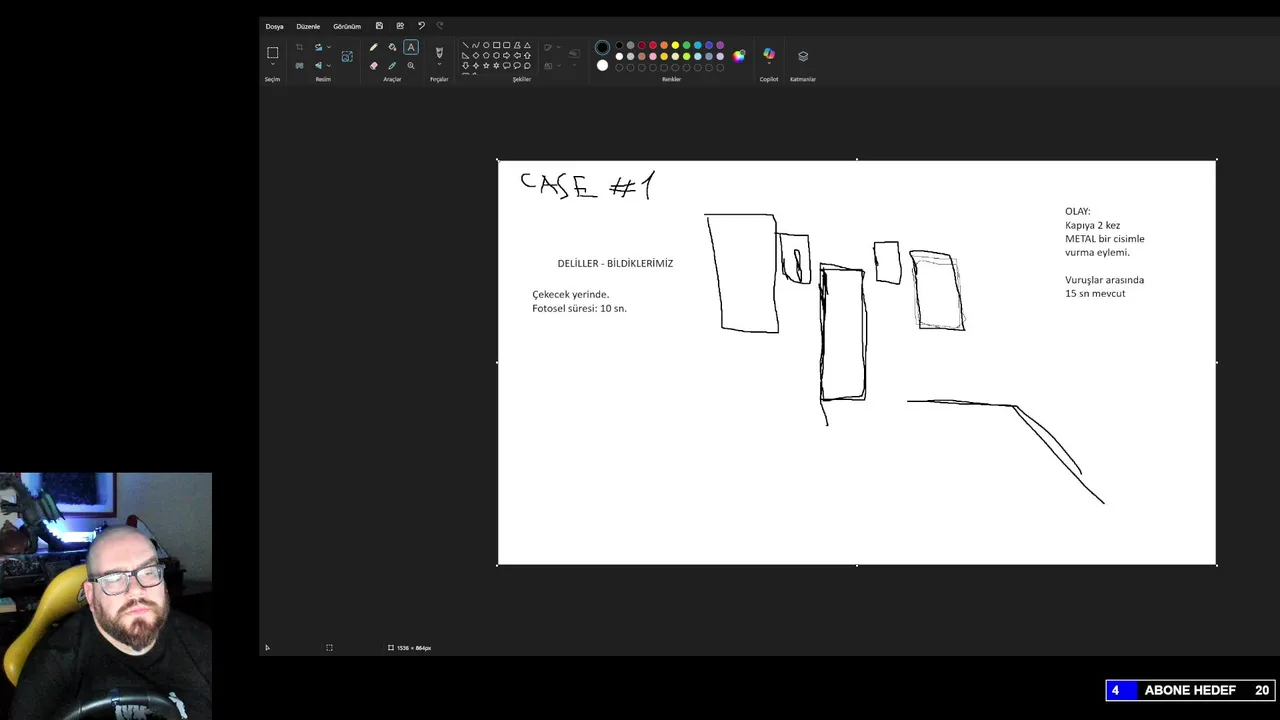Pick the red color swatch

(x=653, y=45)
